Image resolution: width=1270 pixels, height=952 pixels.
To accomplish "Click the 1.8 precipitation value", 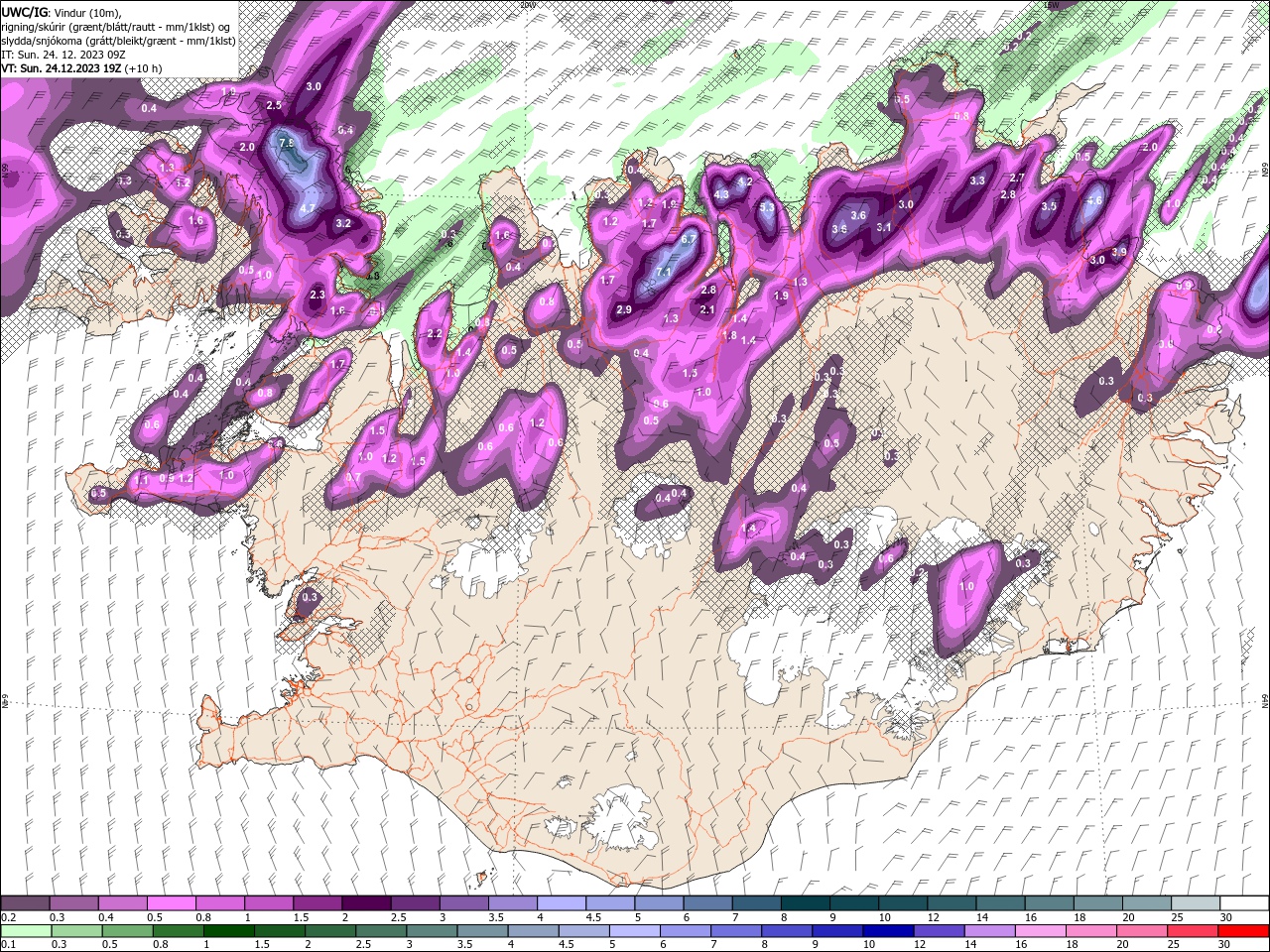I will tap(731, 336).
